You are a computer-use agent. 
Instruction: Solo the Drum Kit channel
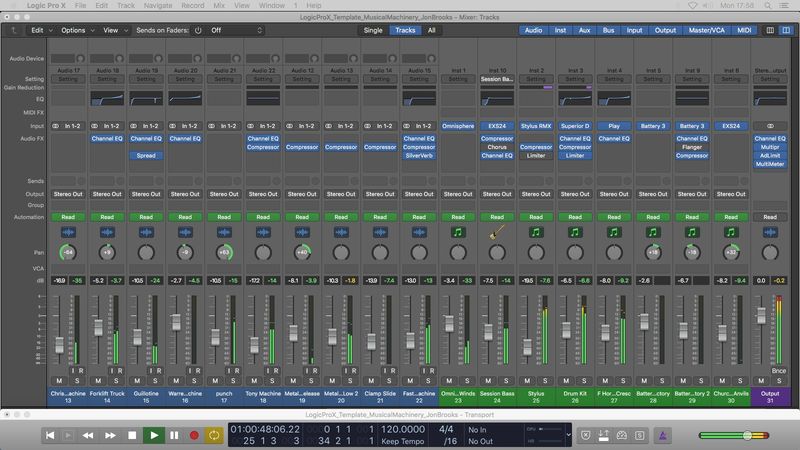[584, 381]
